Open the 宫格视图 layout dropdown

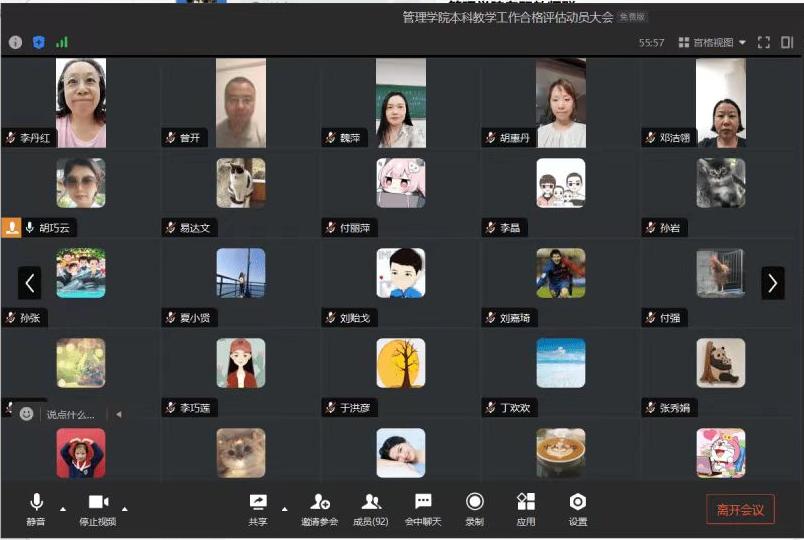[713, 42]
